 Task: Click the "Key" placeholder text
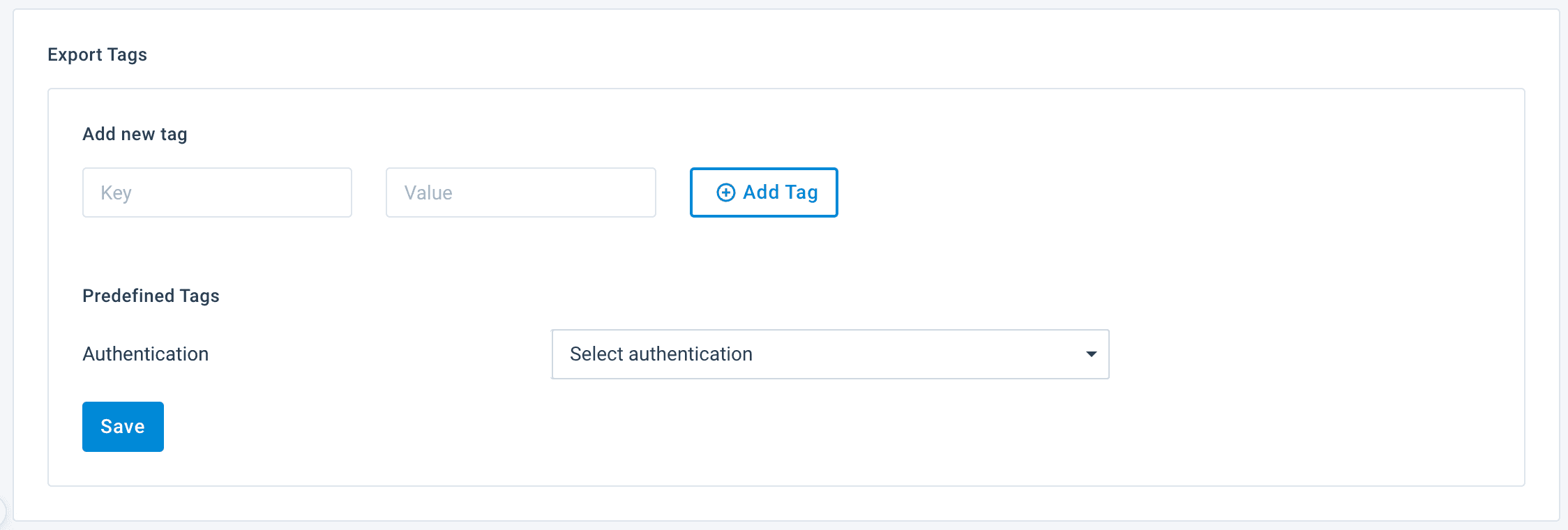click(116, 193)
